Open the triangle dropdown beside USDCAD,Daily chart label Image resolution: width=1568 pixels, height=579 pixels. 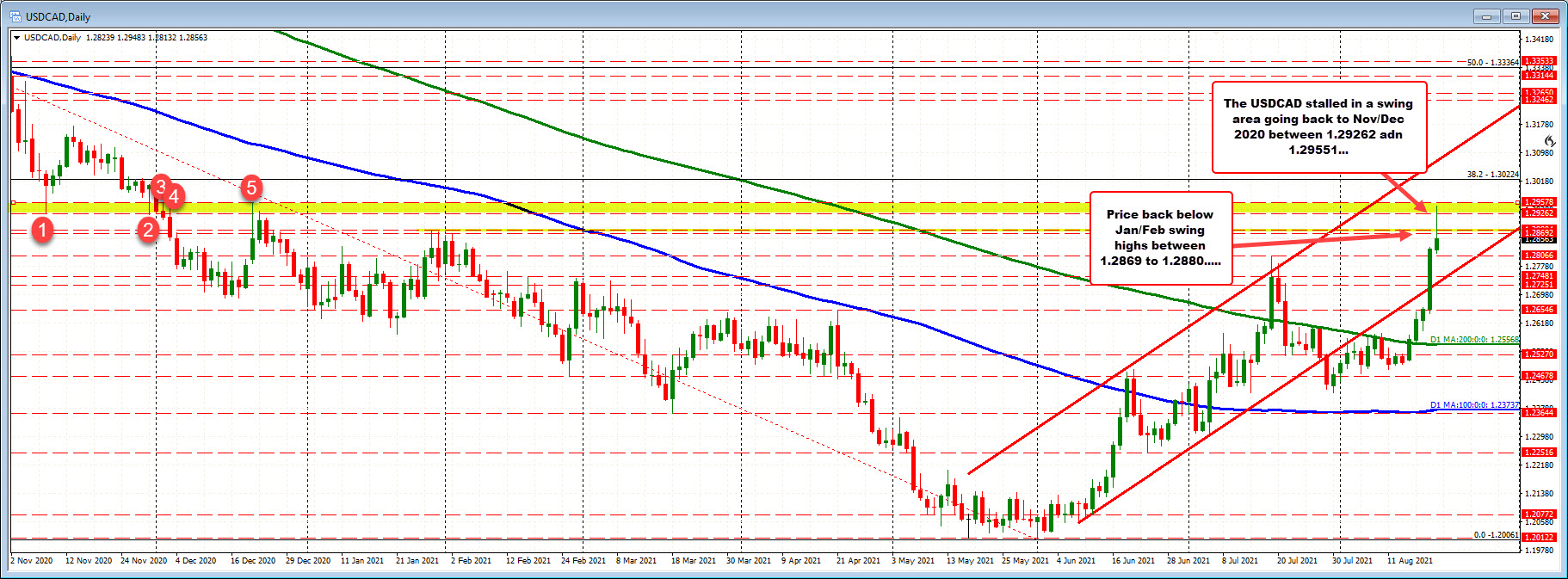[16, 38]
